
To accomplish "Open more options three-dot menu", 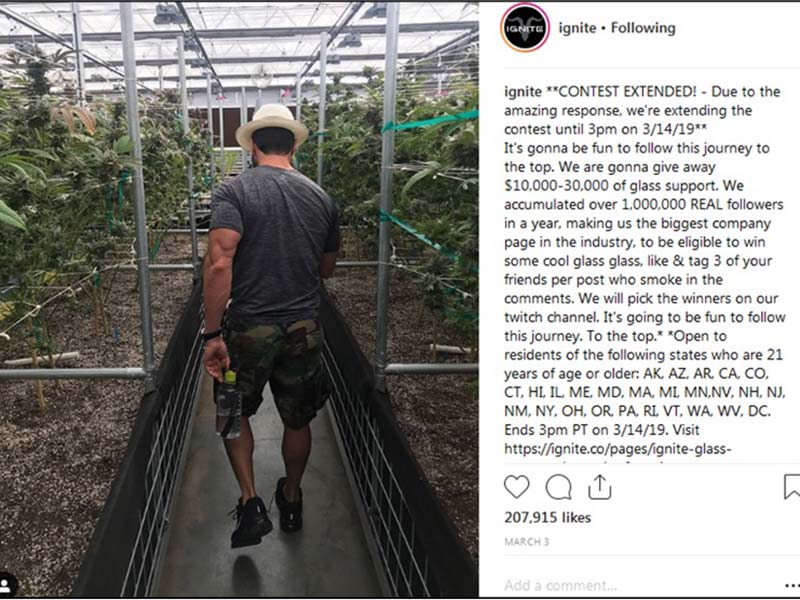I will pyautogui.click(x=792, y=586).
